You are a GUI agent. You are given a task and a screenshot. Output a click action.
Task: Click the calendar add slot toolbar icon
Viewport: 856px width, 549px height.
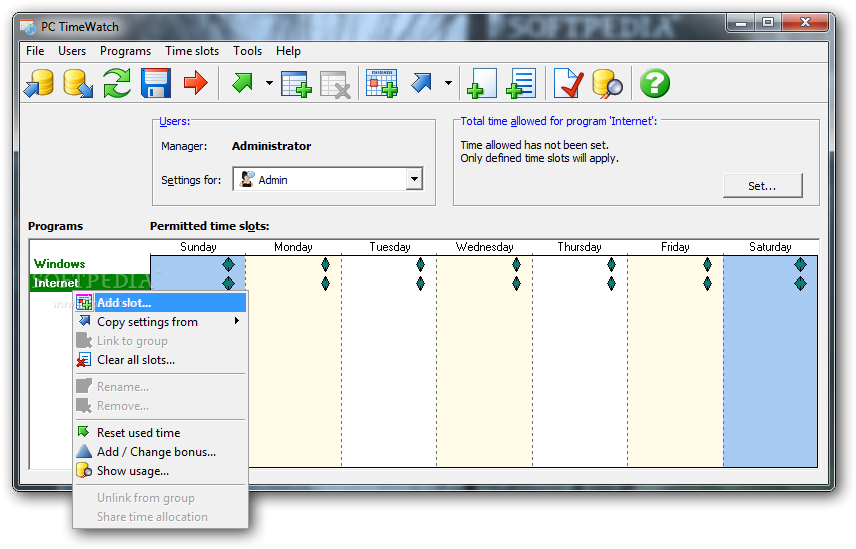pyautogui.click(x=382, y=83)
